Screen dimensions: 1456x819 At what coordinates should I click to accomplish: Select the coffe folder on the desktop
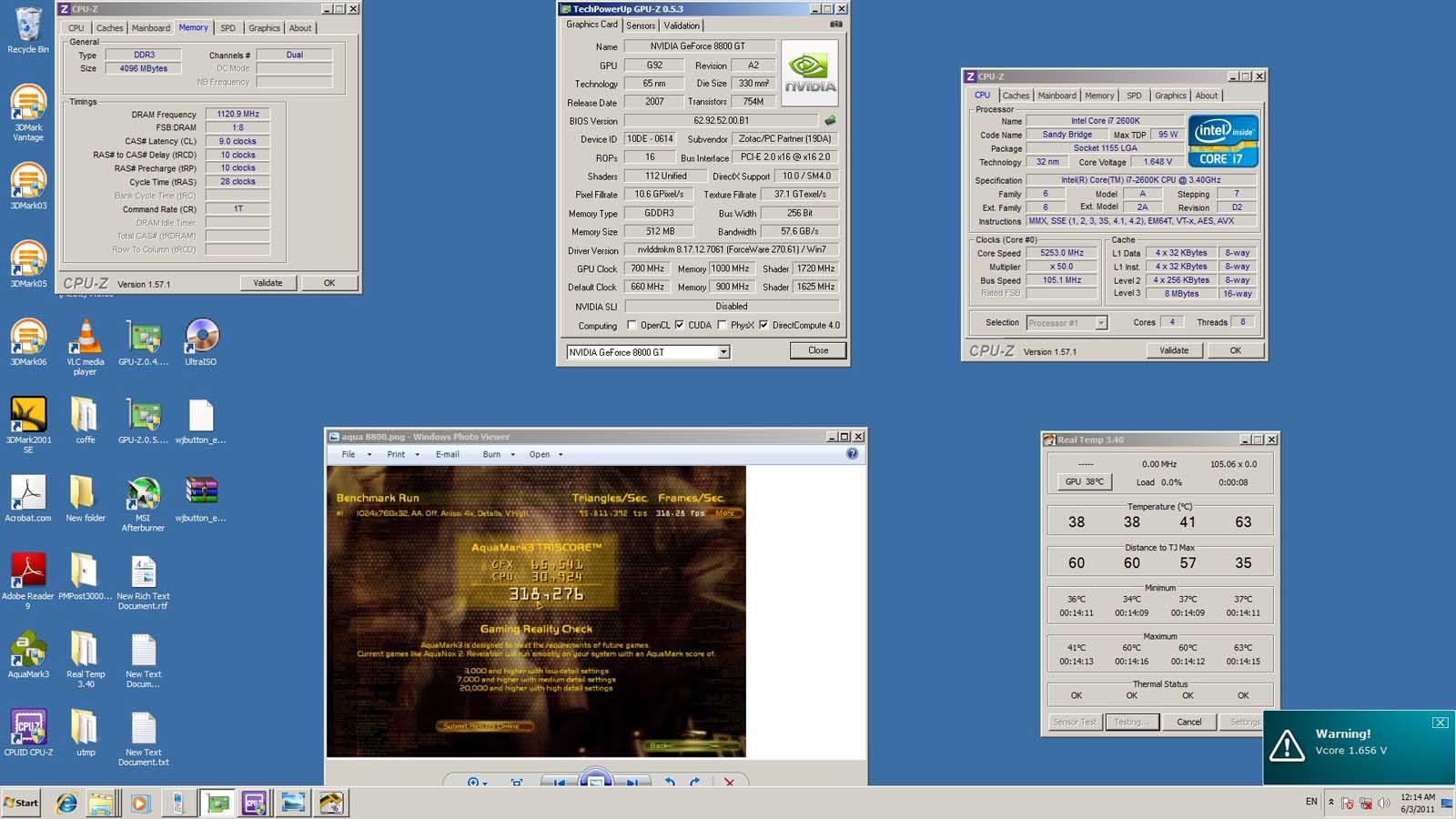tap(85, 421)
